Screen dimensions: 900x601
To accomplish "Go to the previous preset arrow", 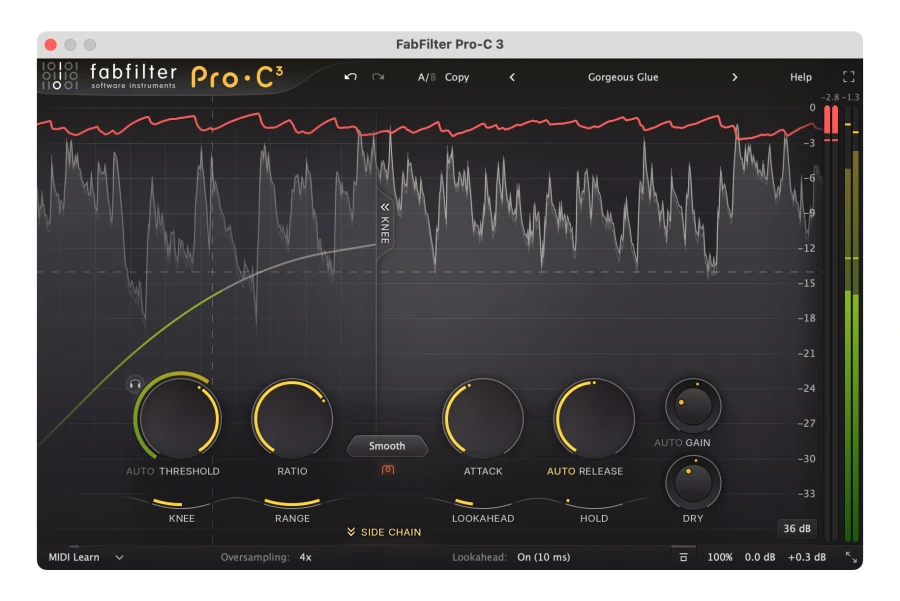I will click(512, 77).
